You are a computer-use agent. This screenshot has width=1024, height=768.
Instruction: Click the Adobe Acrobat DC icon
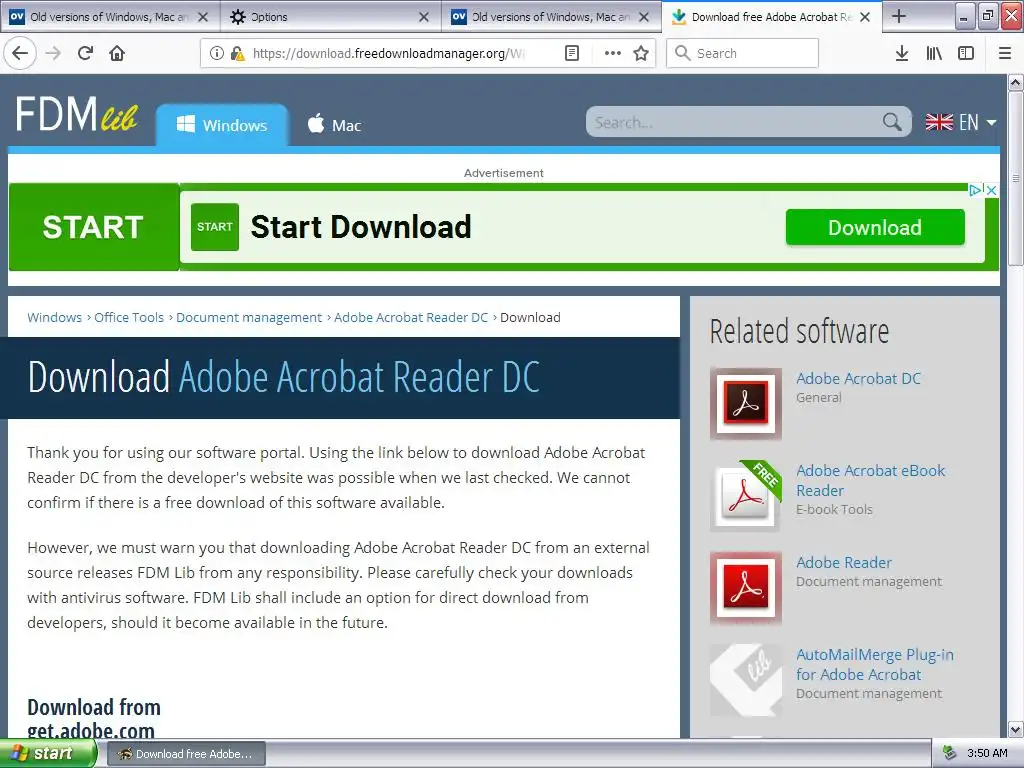(746, 403)
